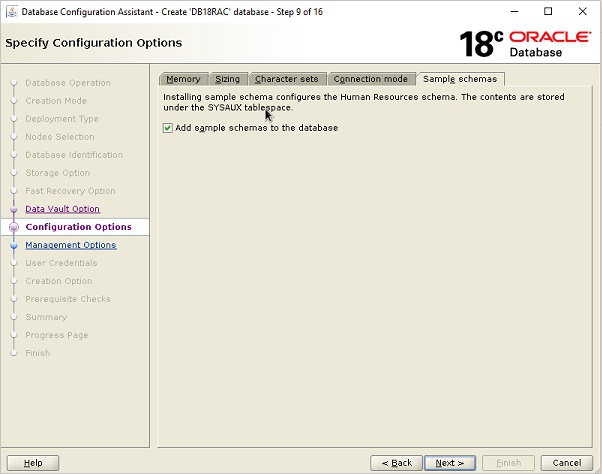Click the Data Vault Option step bullet
Image resolution: width=602 pixels, height=474 pixels.
(14, 209)
